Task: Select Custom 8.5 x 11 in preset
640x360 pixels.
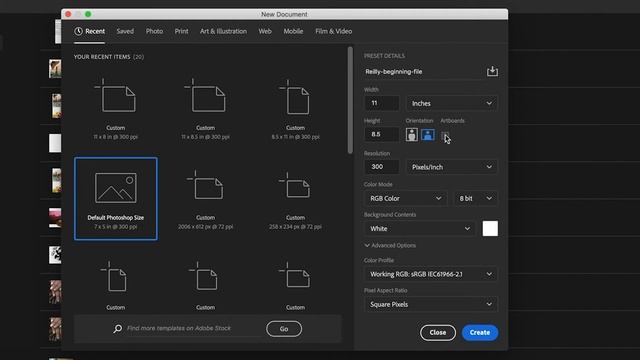Action: pos(295,109)
